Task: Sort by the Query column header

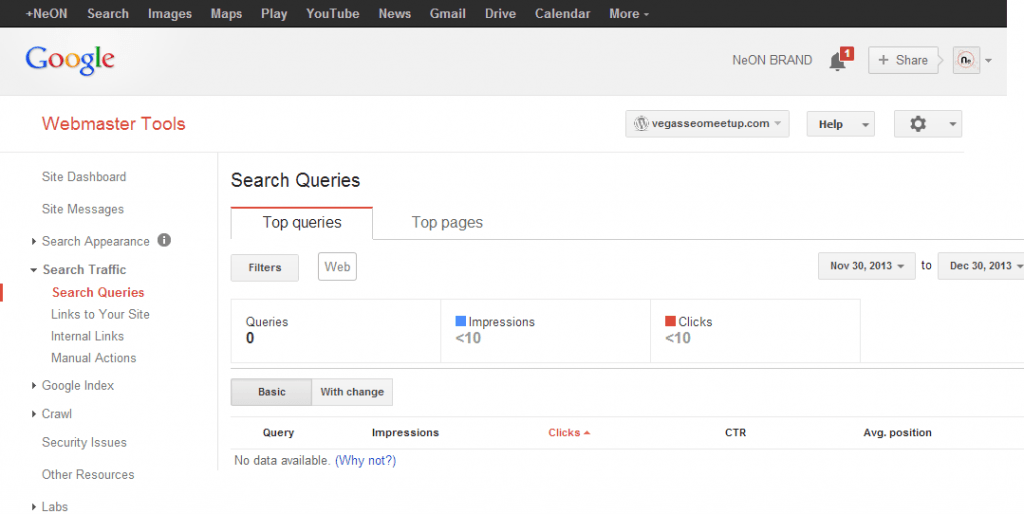Action: pos(278,432)
